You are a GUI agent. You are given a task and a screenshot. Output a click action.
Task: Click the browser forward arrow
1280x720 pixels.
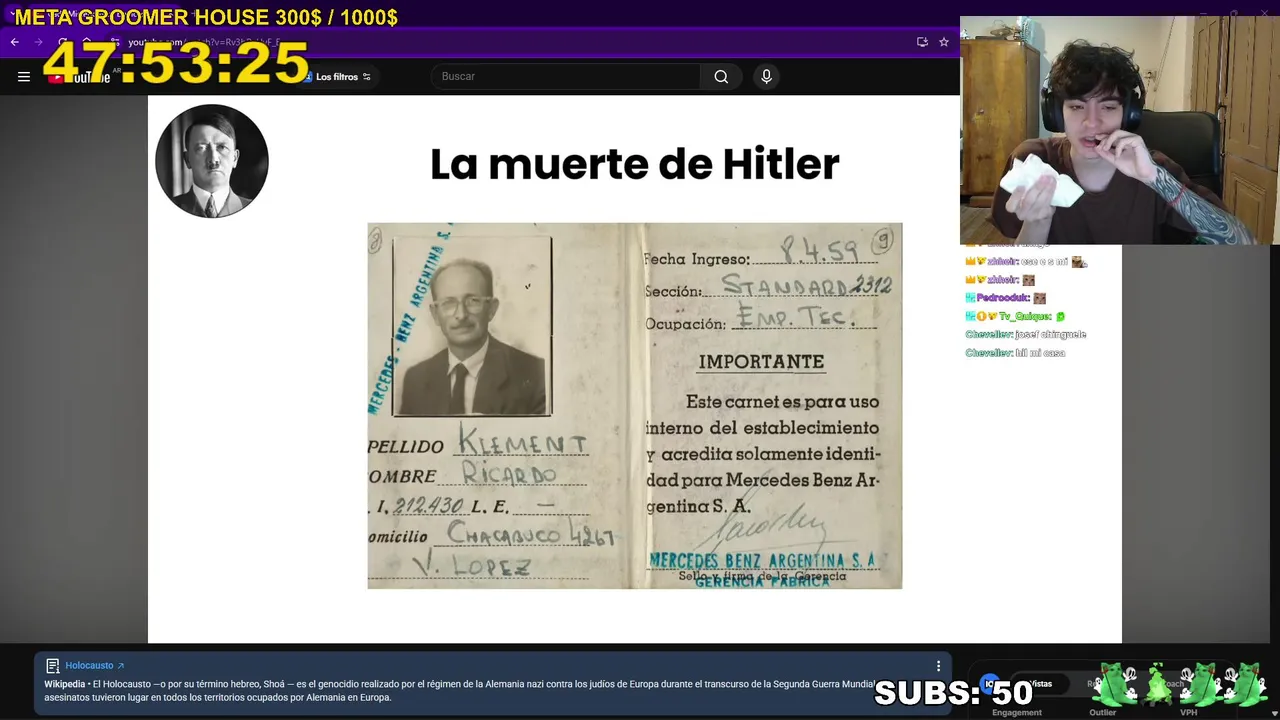click(38, 42)
